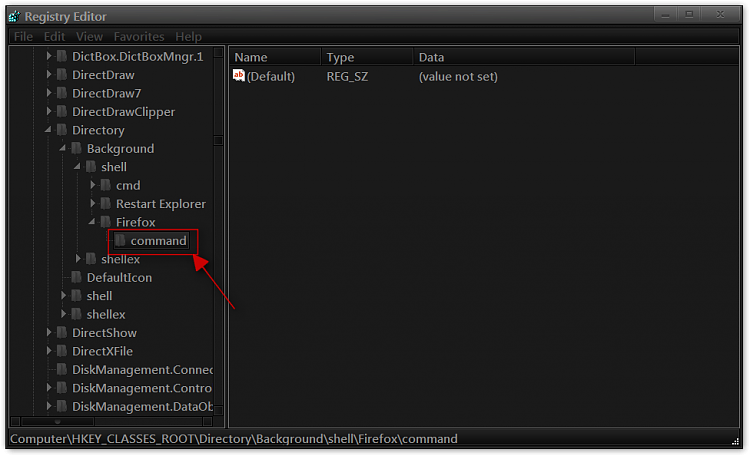
Task: Click folder icon of DiskManagement.DataOb key
Action: pyautogui.click(x=62, y=406)
